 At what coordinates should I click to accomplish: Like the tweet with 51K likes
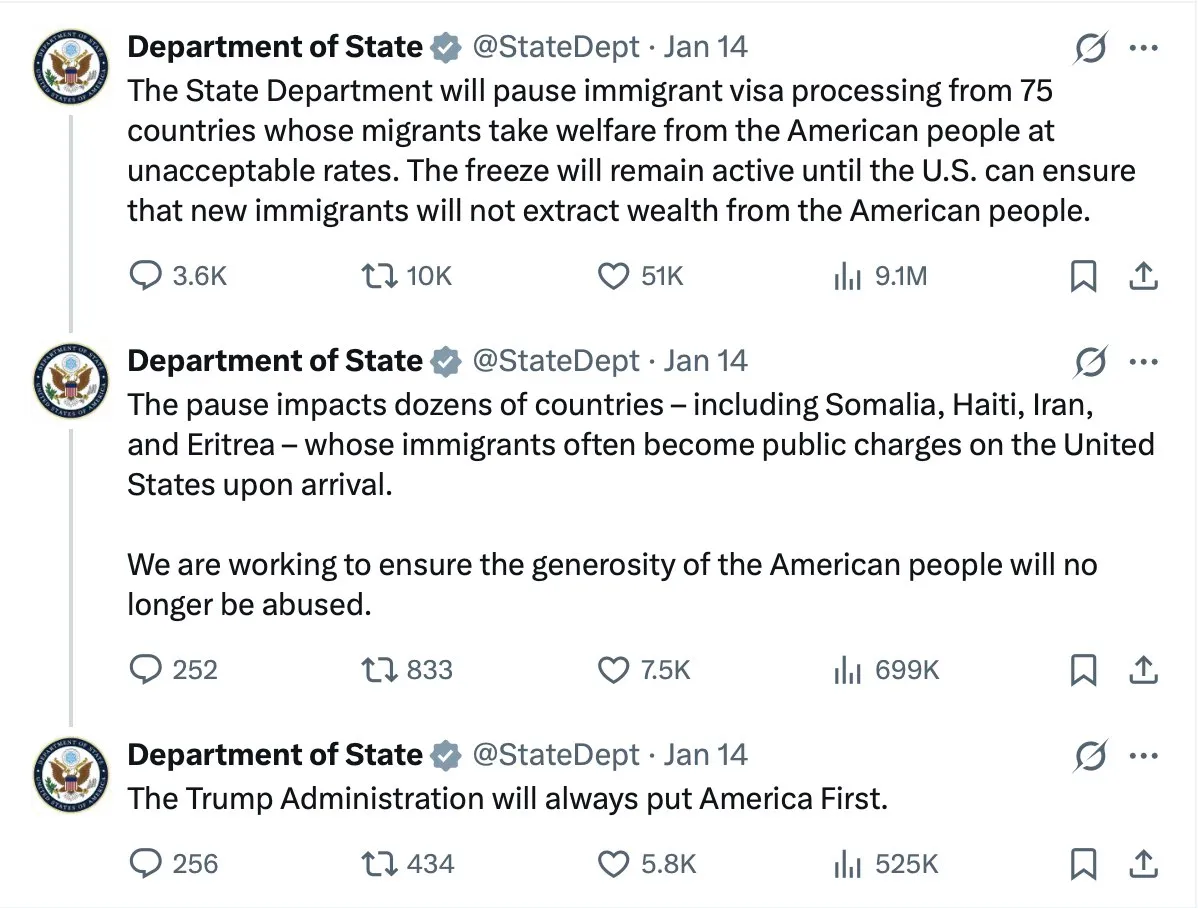tap(613, 275)
